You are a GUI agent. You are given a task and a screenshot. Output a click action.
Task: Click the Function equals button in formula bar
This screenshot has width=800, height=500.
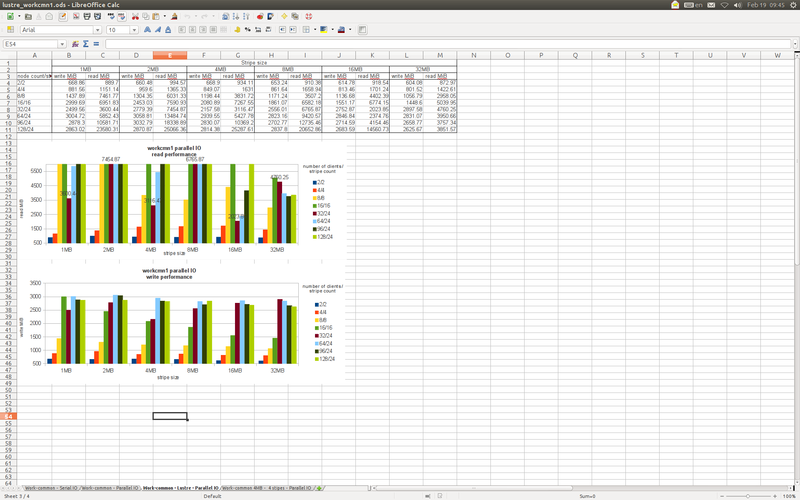coord(96,44)
